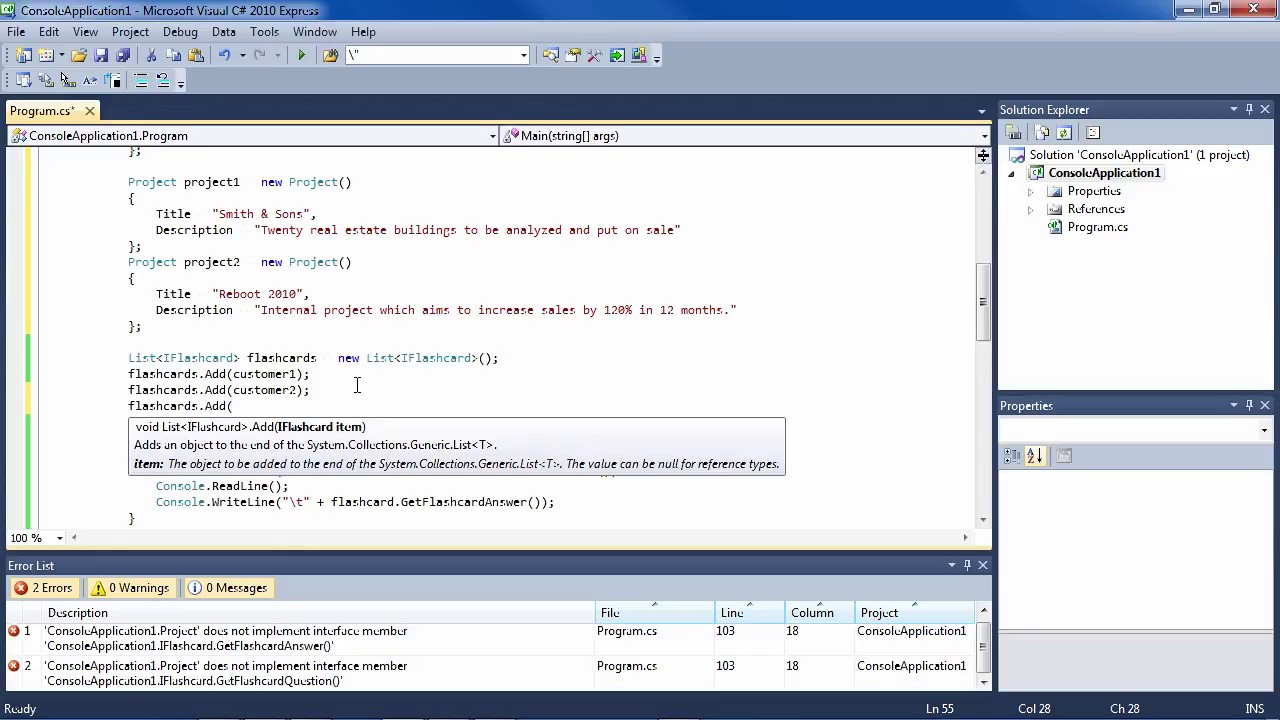The image size is (1280, 720).
Task: Click the Display Parameter Info icon
Action: 46,81
